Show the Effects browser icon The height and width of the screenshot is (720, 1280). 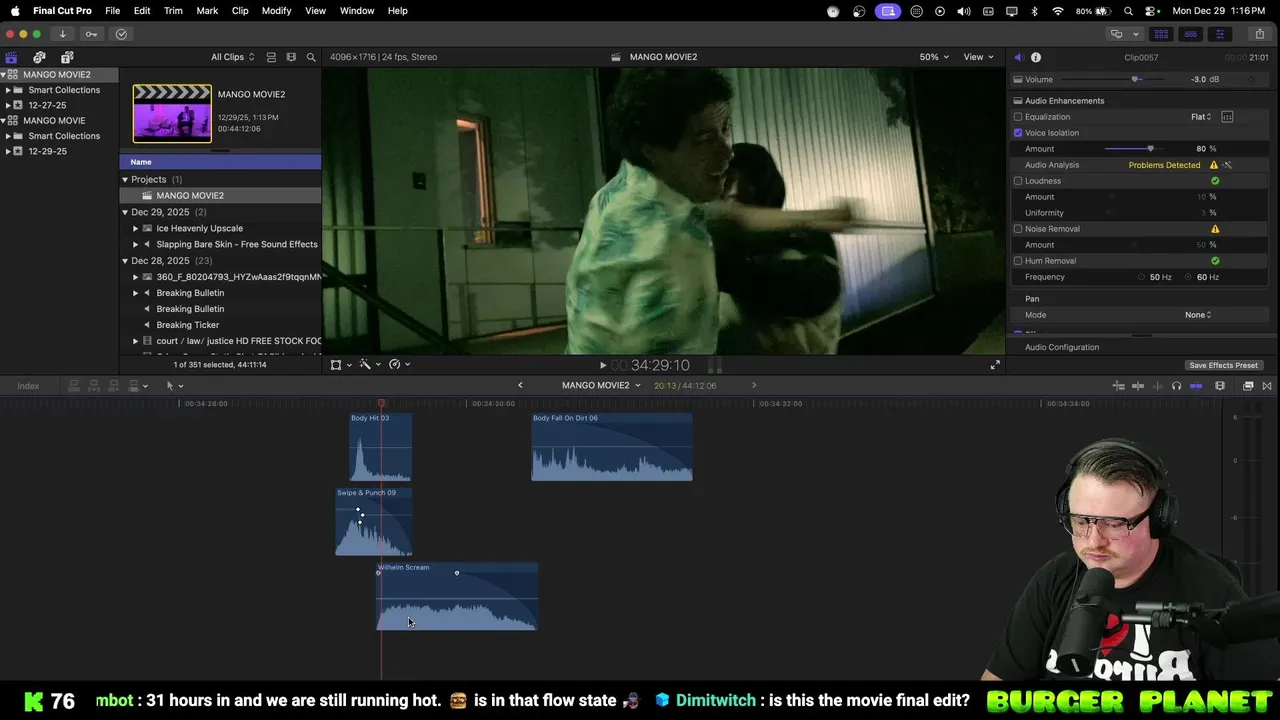1248,386
